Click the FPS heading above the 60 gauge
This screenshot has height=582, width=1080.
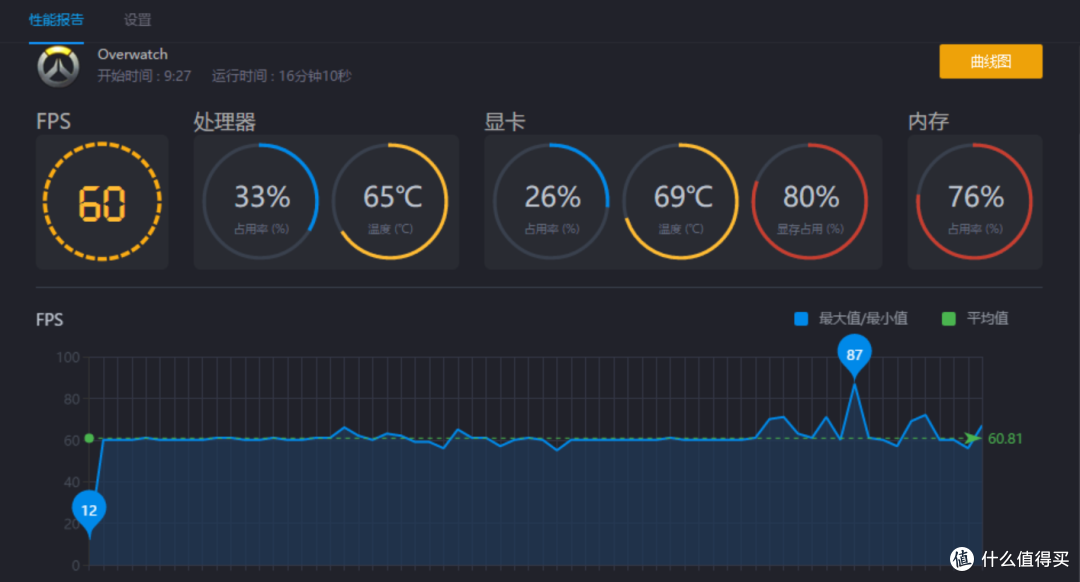(53, 122)
